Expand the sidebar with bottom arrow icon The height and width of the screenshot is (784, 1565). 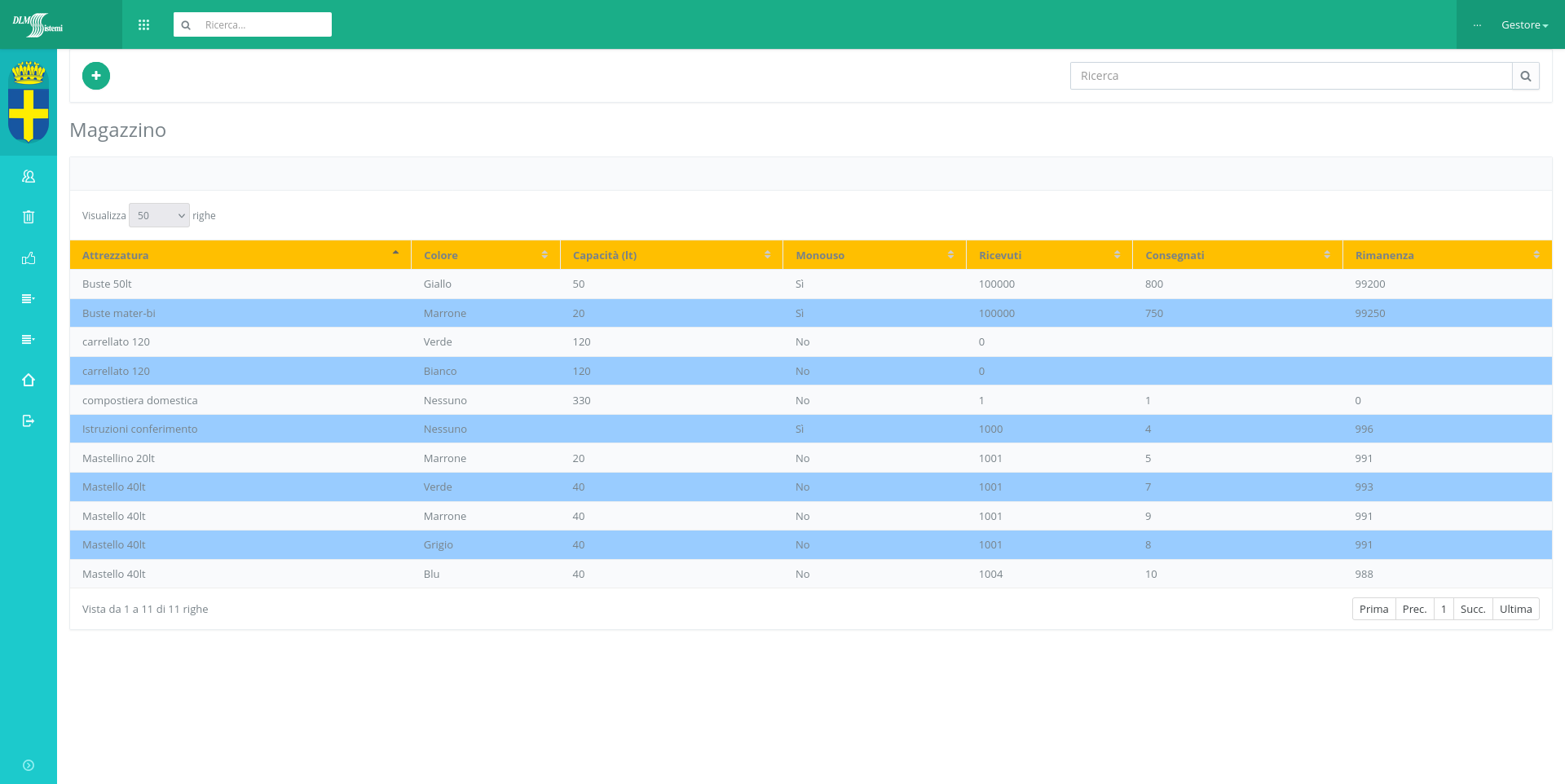(29, 765)
